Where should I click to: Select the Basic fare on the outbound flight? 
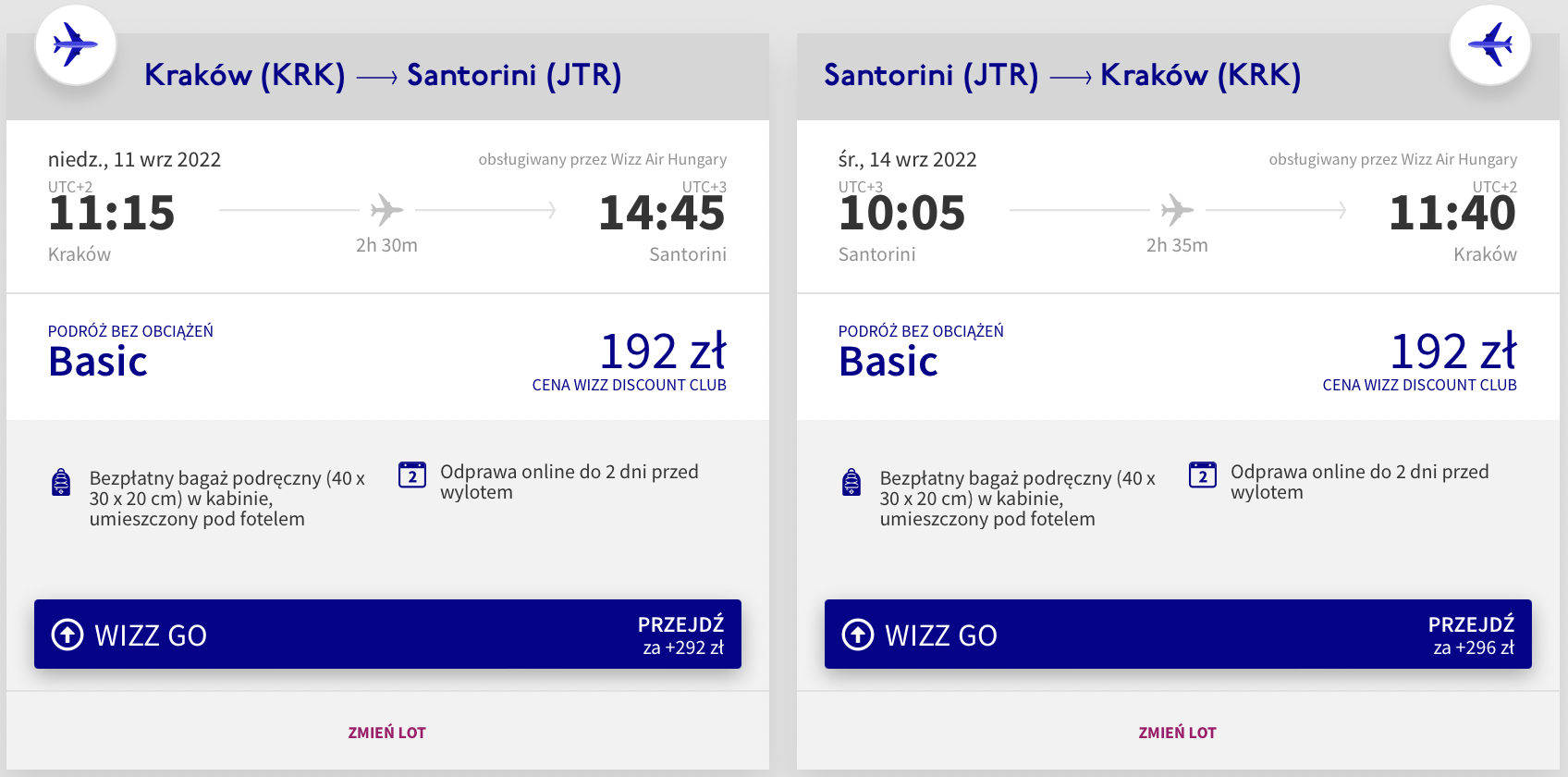[x=98, y=361]
